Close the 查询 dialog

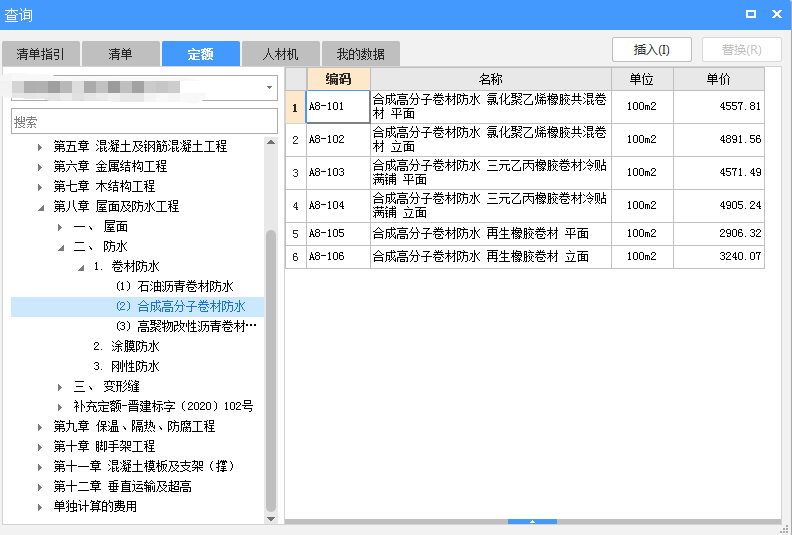(x=777, y=14)
